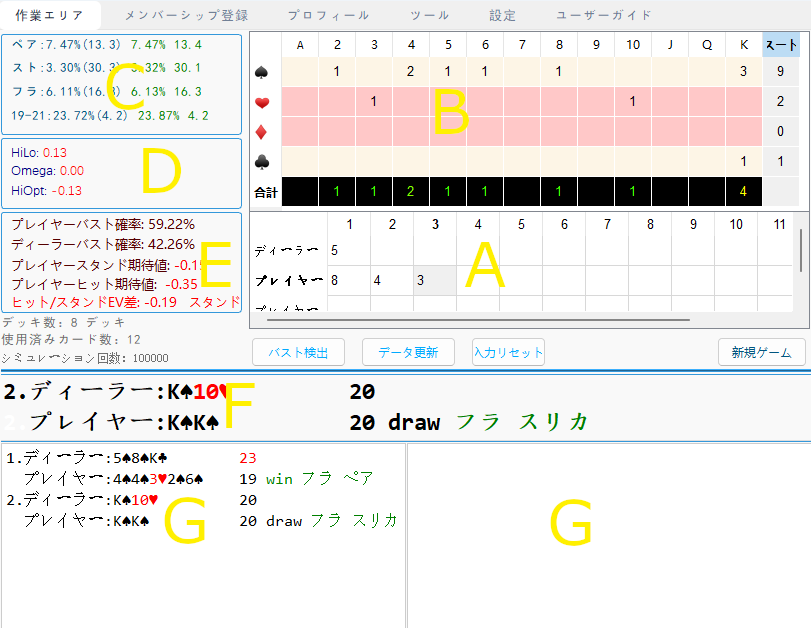
Task: Click the 入力リセット button
Action: tap(508, 352)
